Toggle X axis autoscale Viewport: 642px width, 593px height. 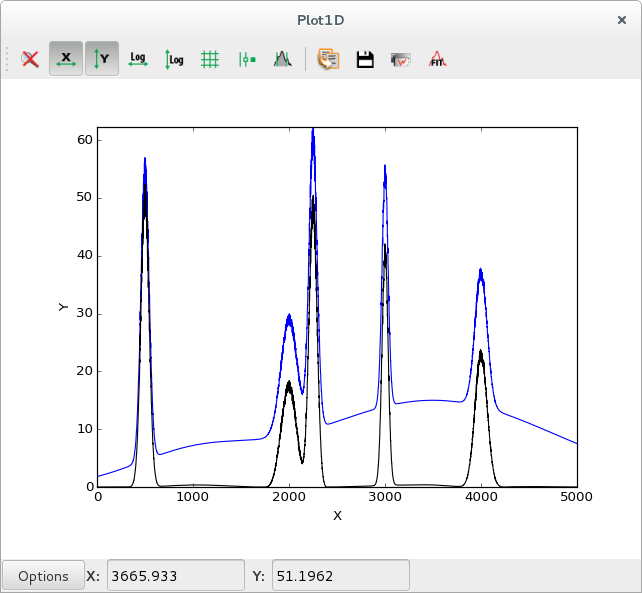66,59
